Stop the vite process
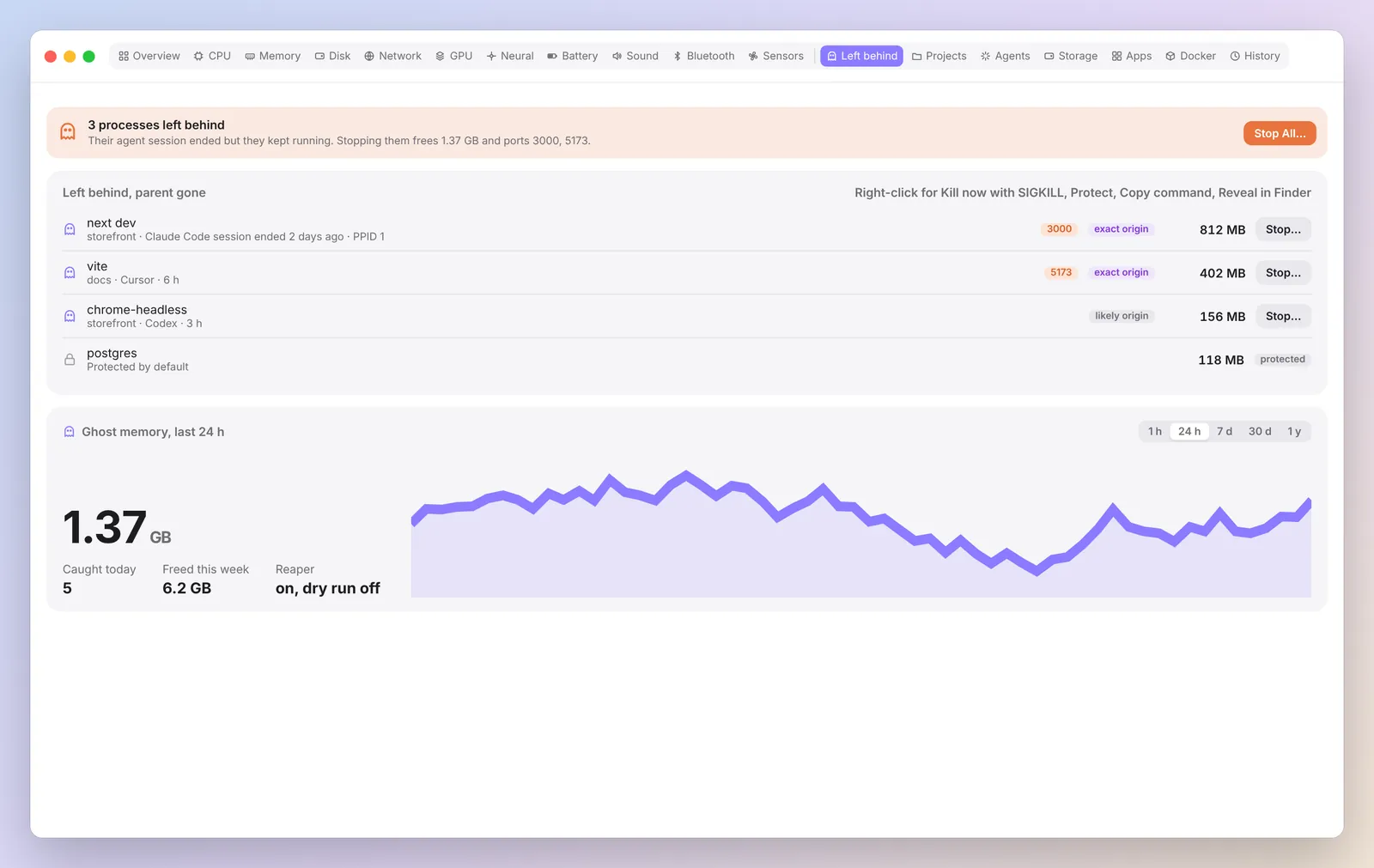 pos(1283,273)
